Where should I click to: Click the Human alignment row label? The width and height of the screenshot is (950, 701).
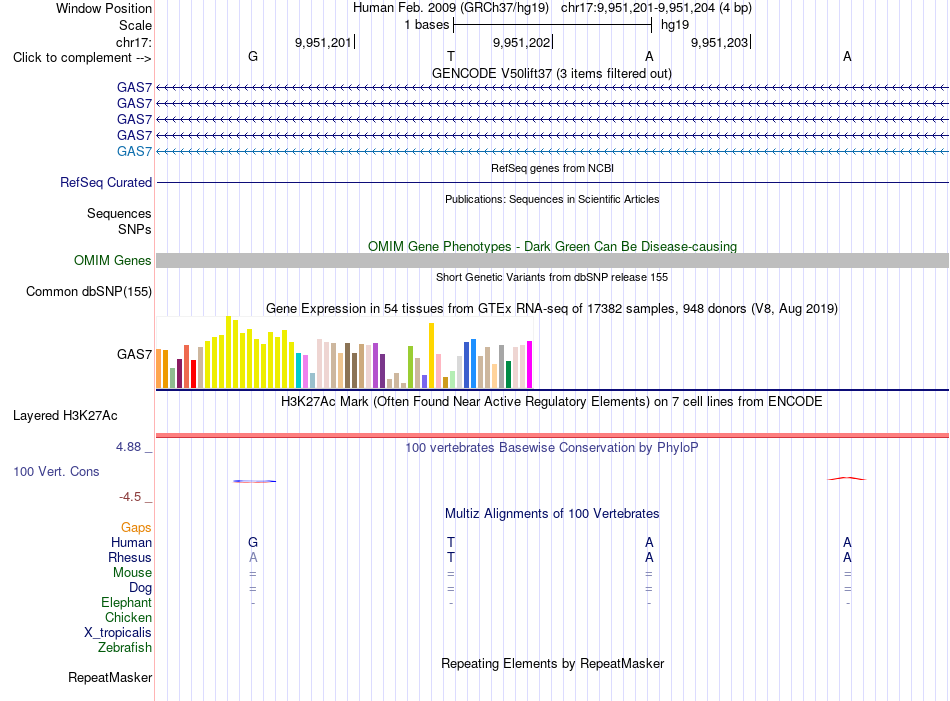(x=131, y=543)
